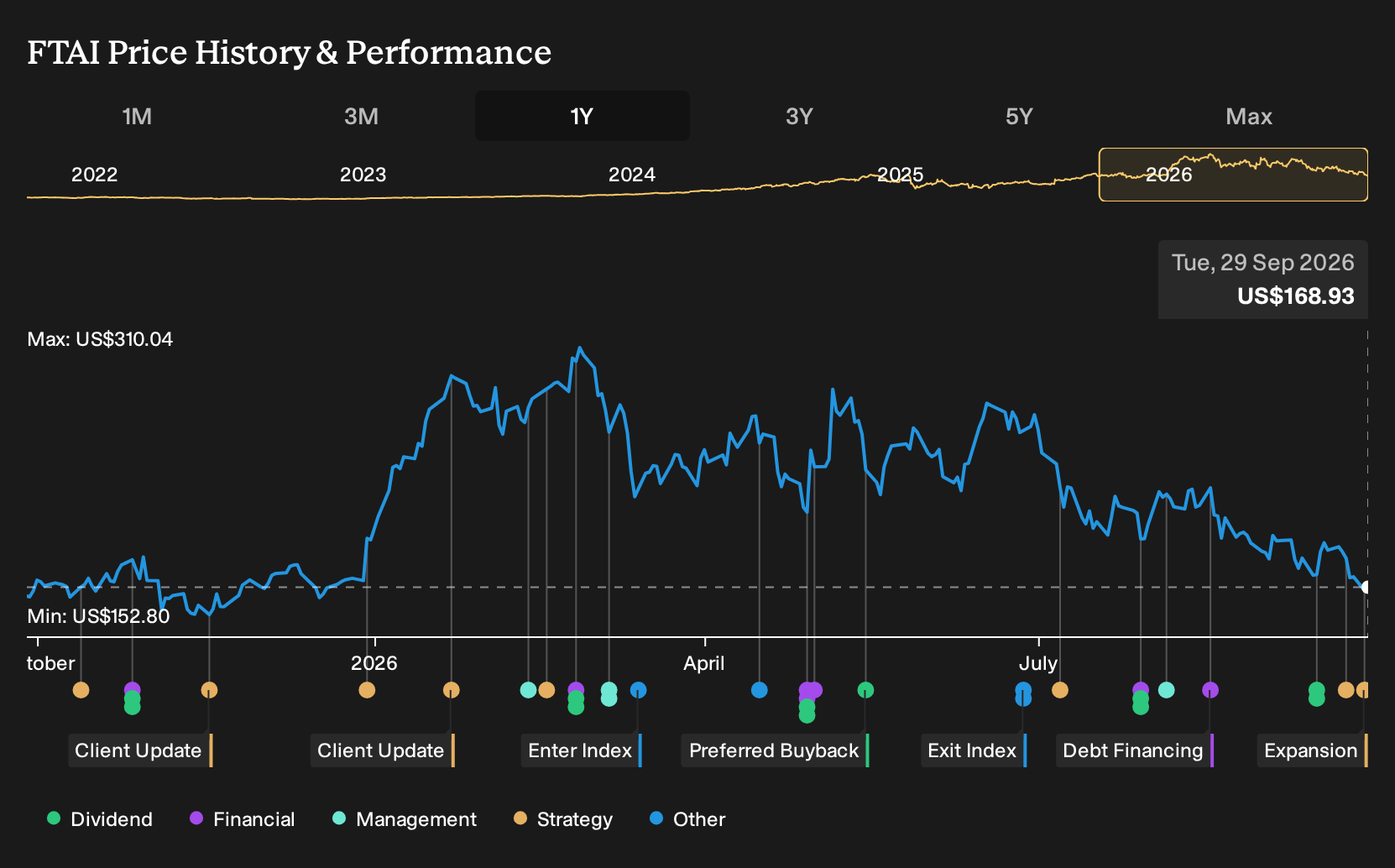Click the 'Tue, 29 Sep 2026' tooltip date
This screenshot has height=868, width=1395.
click(x=1262, y=263)
